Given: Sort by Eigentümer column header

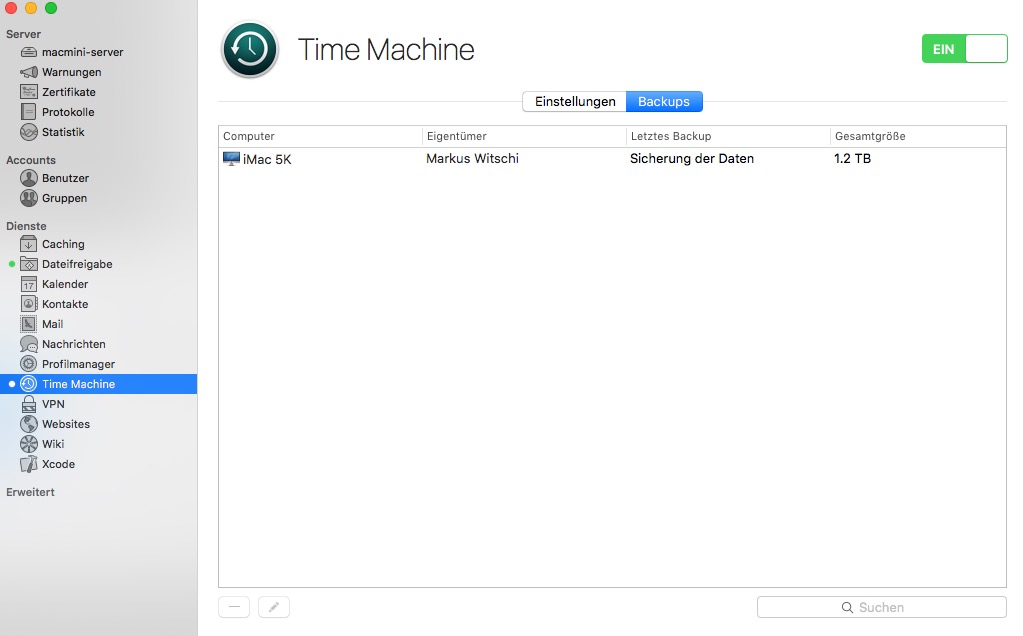Looking at the screenshot, I should coord(524,136).
